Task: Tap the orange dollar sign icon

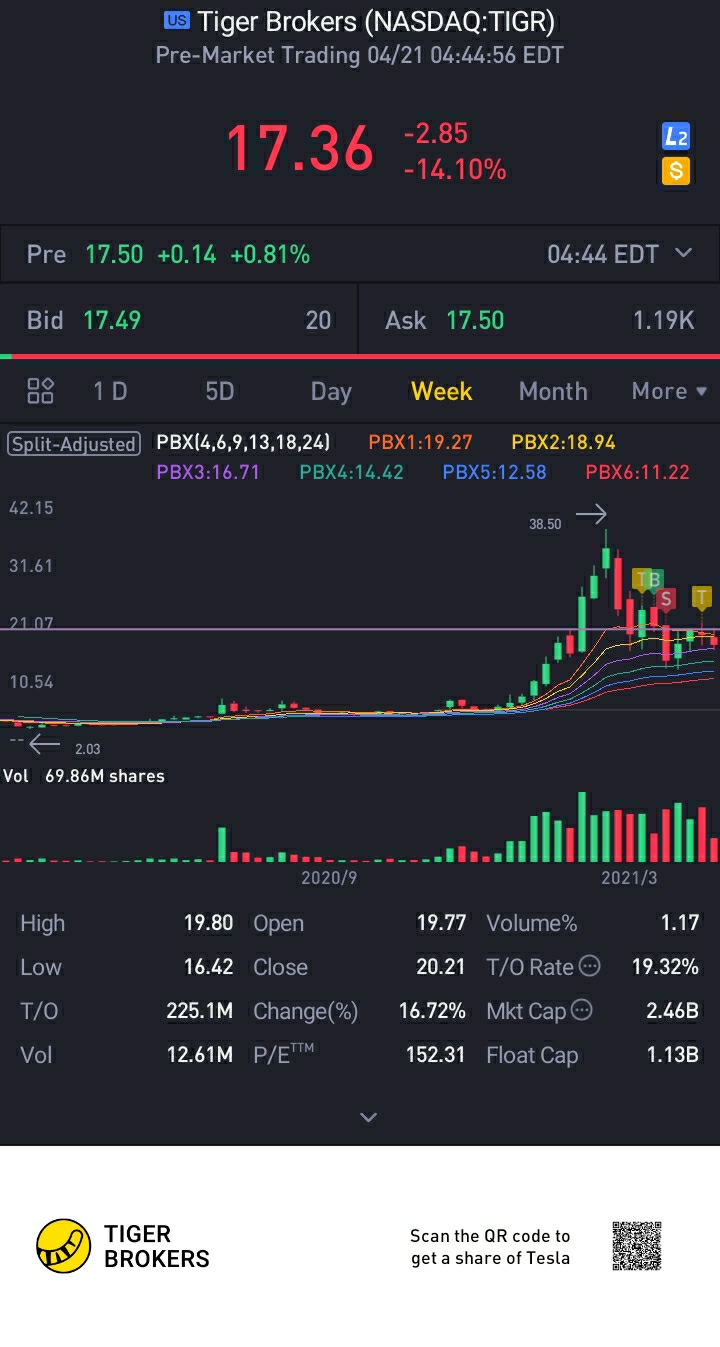Action: 676,171
